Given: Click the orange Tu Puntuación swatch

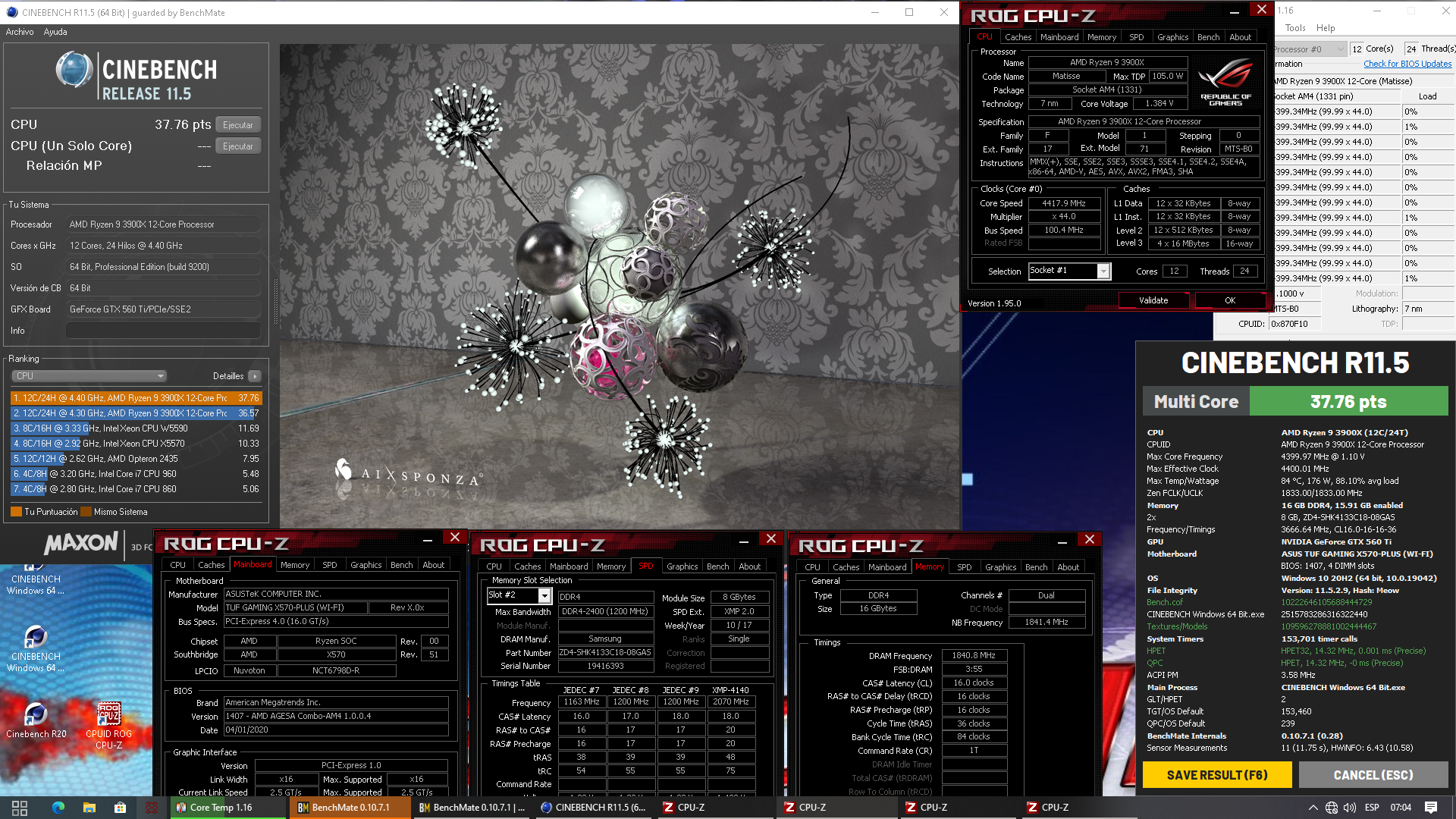Looking at the screenshot, I should point(16,512).
